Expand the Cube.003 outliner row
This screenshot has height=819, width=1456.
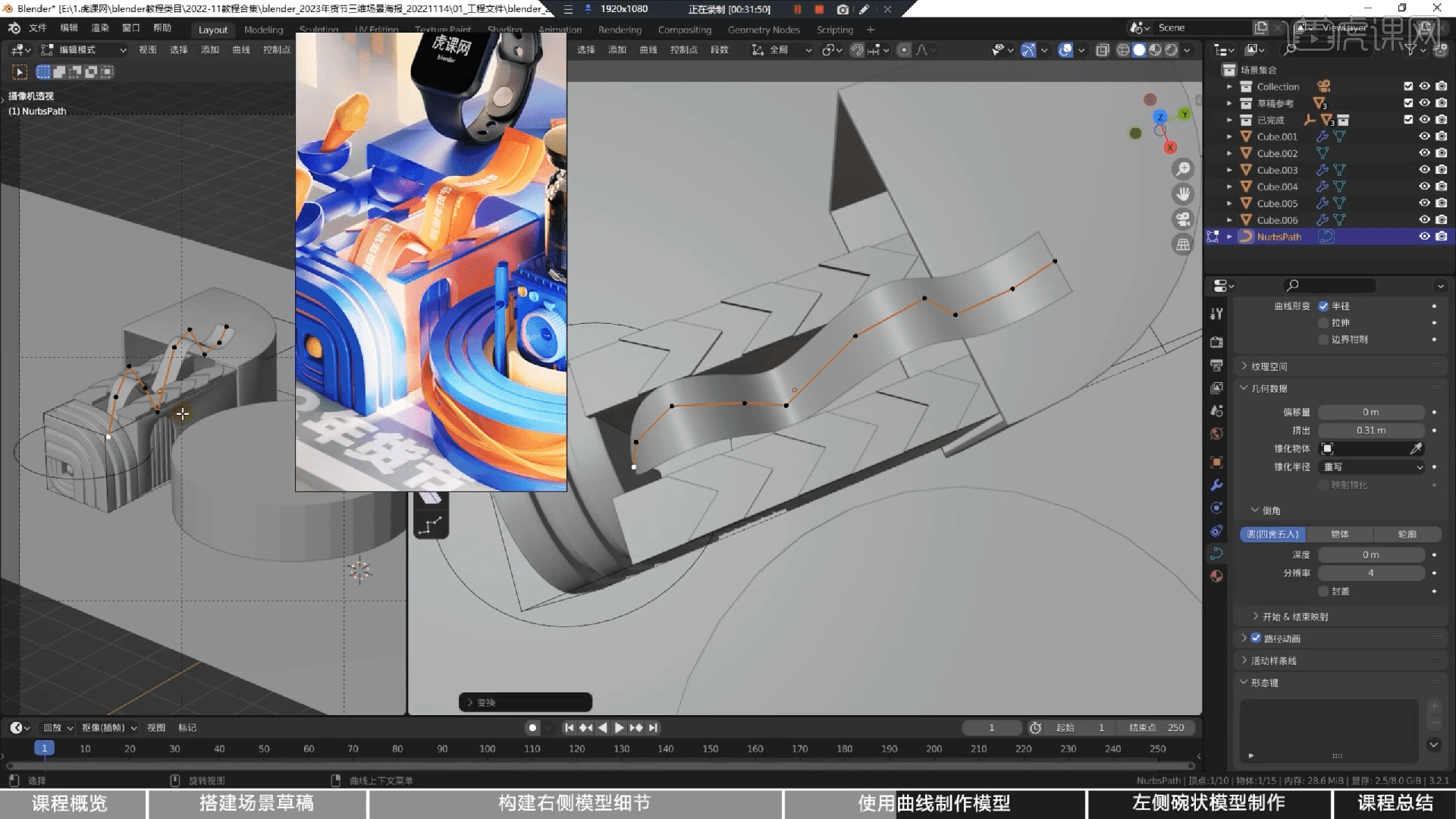tap(1229, 170)
